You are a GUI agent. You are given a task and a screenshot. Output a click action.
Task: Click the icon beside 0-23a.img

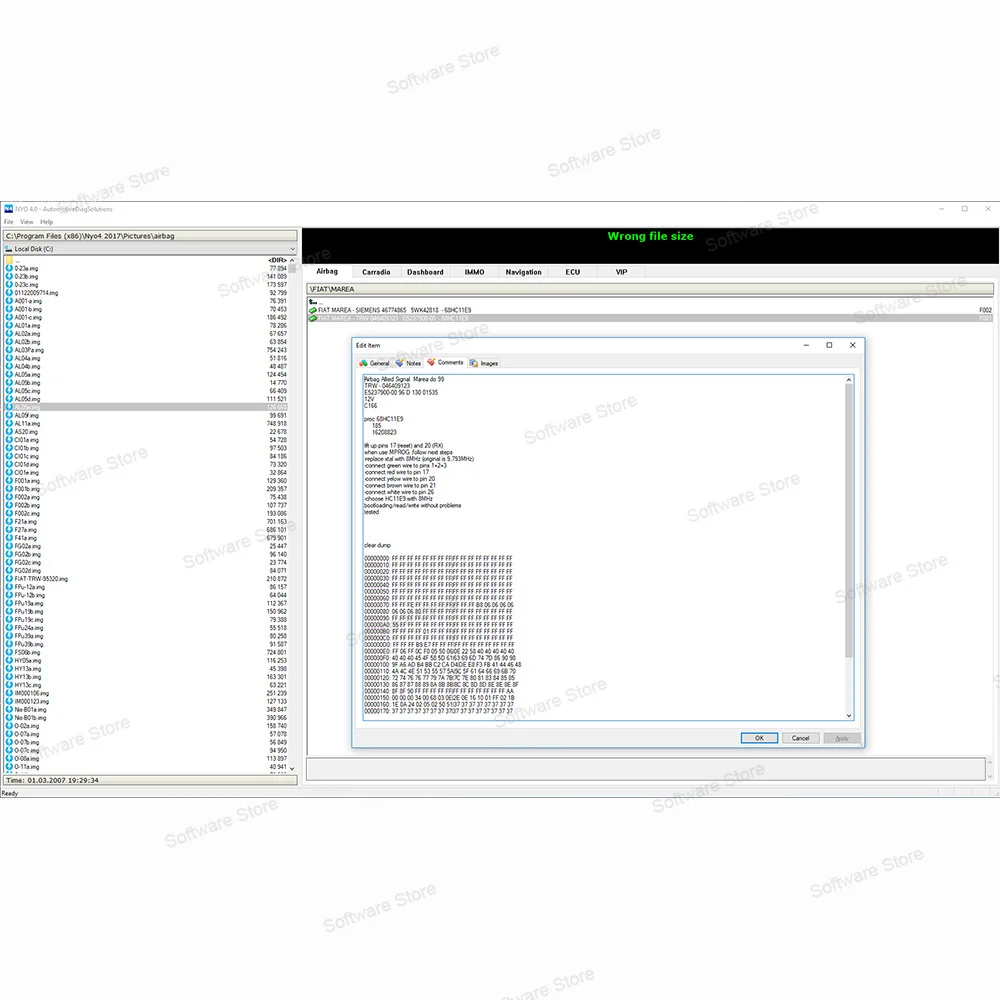pyautogui.click(x=9, y=268)
